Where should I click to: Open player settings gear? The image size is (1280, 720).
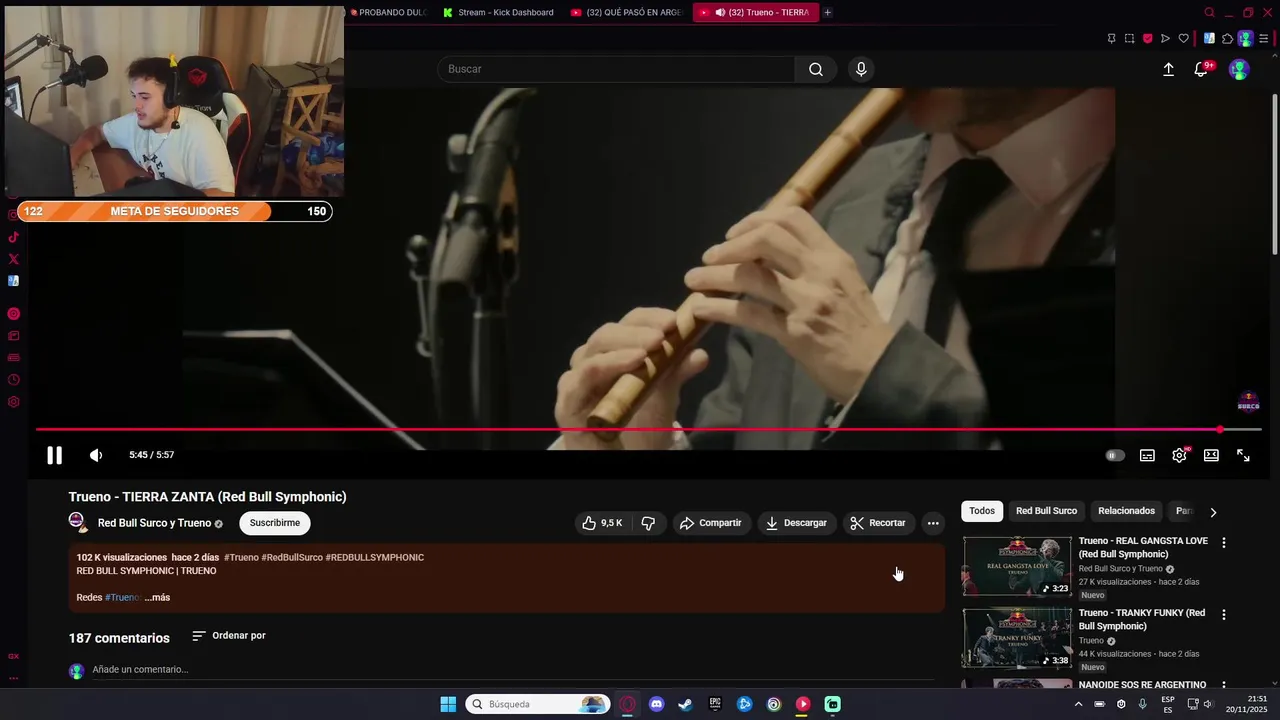1179,455
